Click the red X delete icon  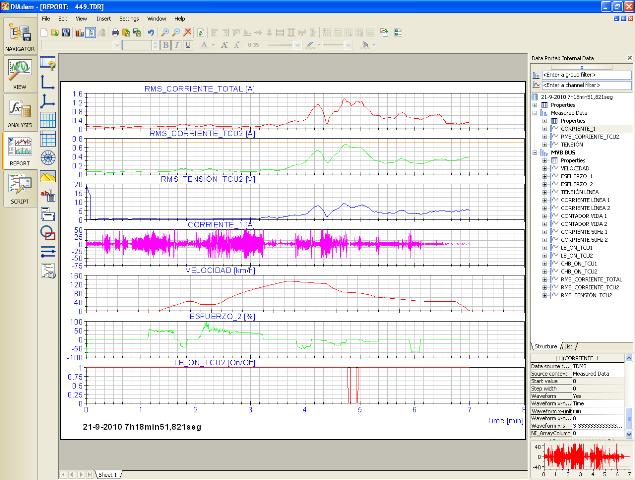click(188, 33)
